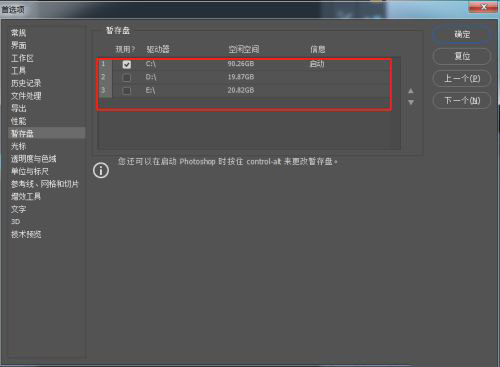500x367 pixels.
Task: Move selected scratch disk down with arrow
Action: 411,102
